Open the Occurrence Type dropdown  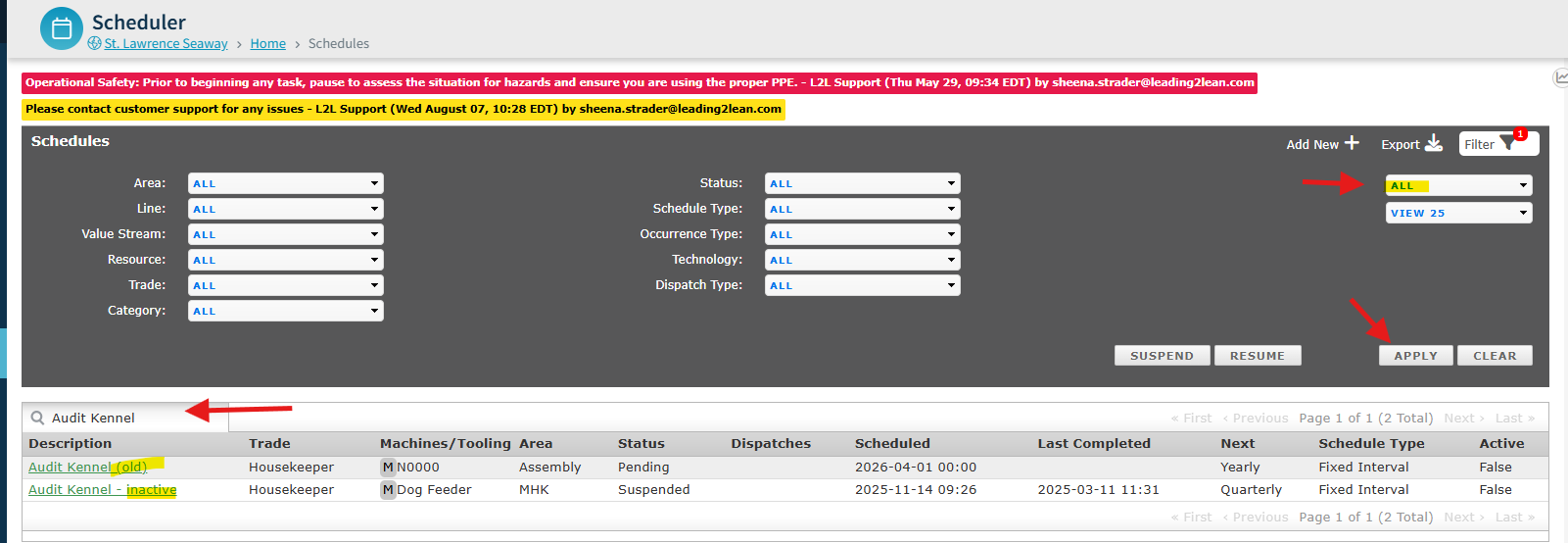click(x=862, y=234)
